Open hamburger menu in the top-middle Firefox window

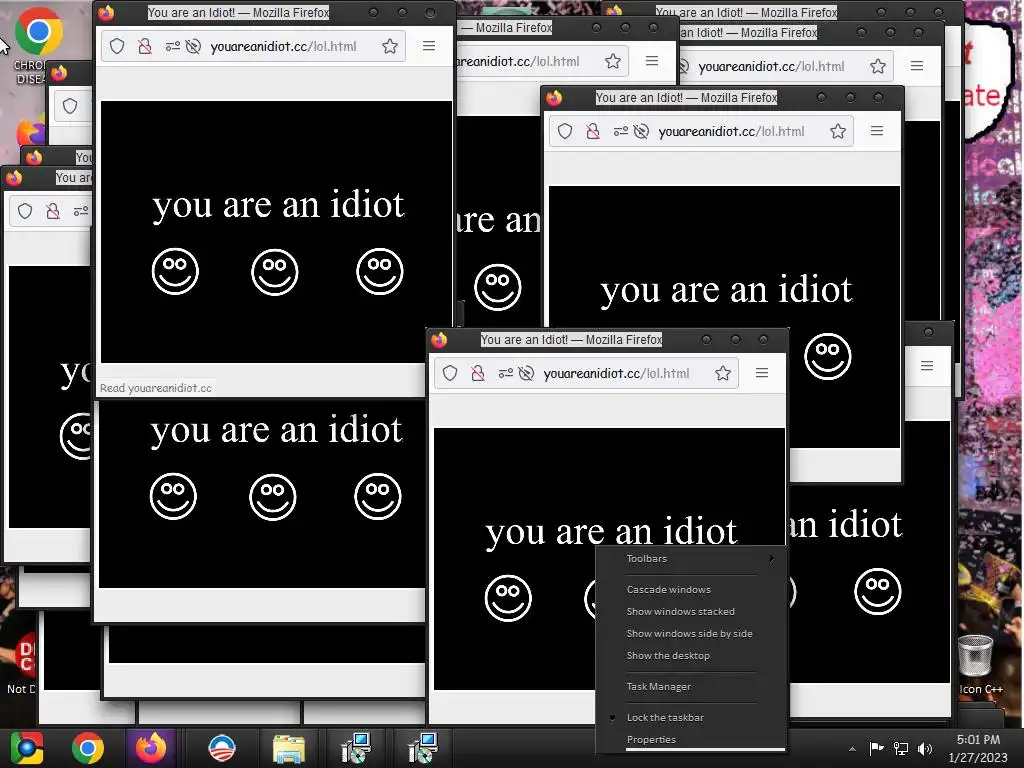[x=652, y=61]
